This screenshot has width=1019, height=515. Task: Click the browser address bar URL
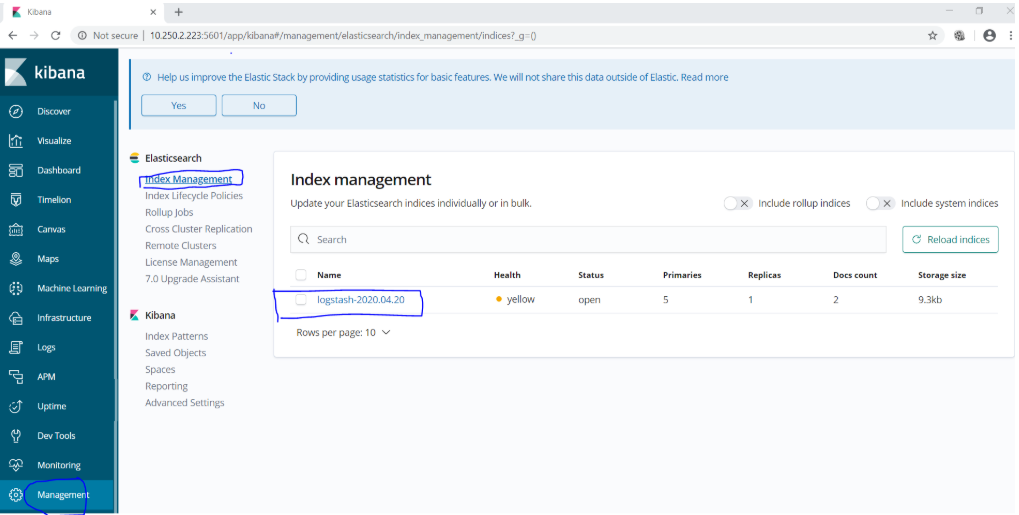343,36
